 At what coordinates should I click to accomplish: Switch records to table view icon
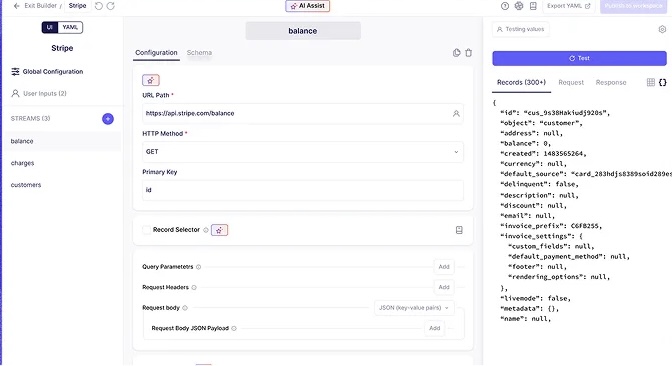pyautogui.click(x=651, y=82)
